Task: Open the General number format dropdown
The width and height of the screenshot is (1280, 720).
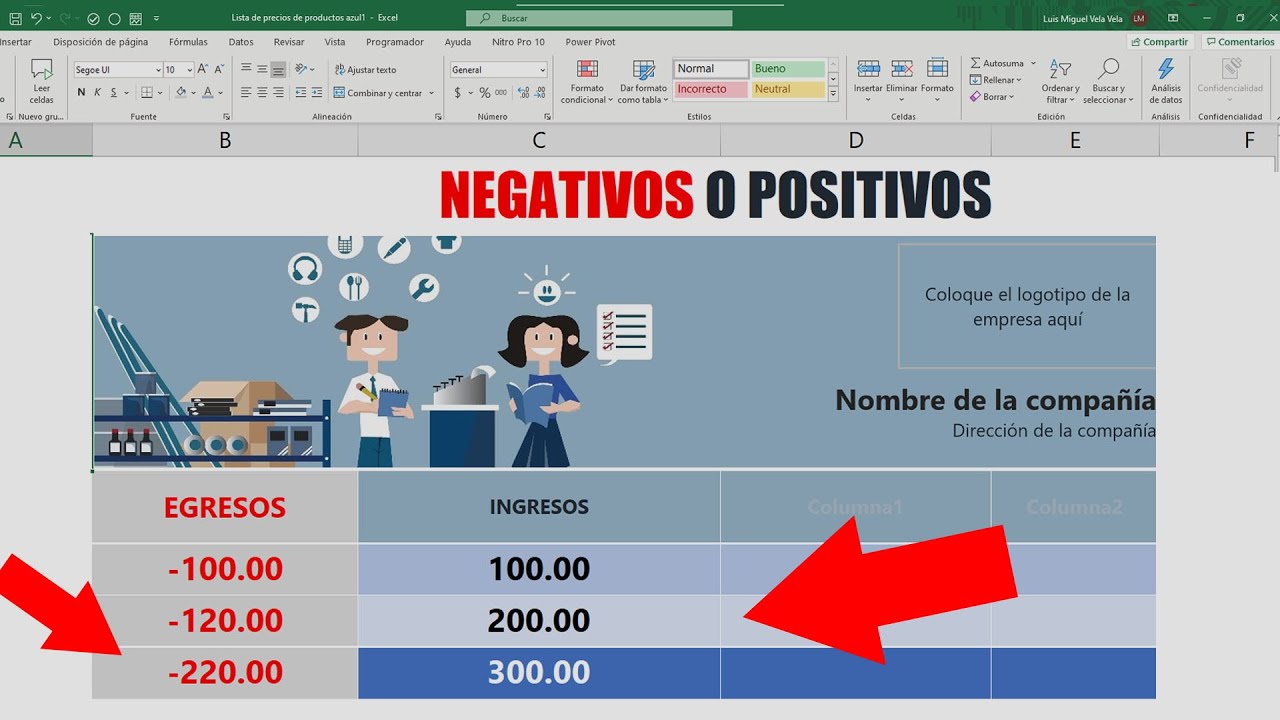Action: point(542,70)
